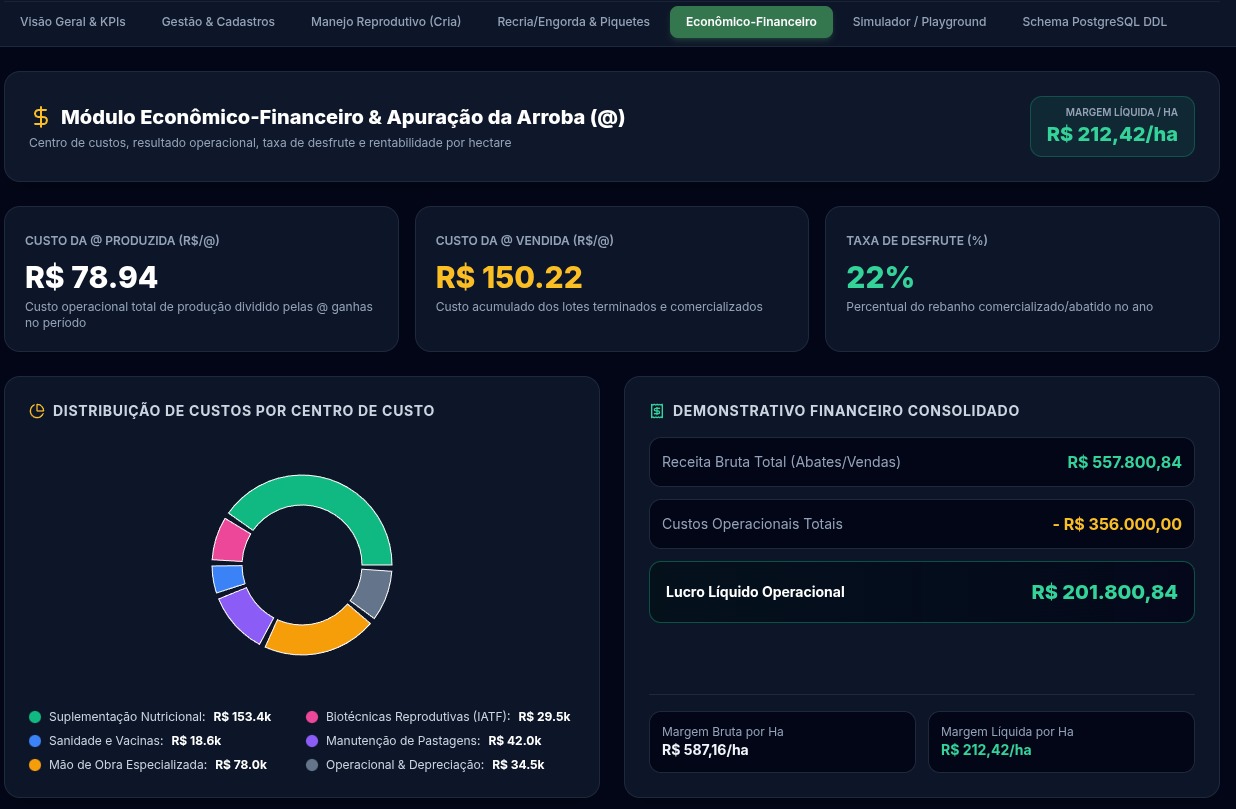Click the purple Manutenção de Pastagens legend dot
This screenshot has height=809, width=1236.
click(312, 741)
